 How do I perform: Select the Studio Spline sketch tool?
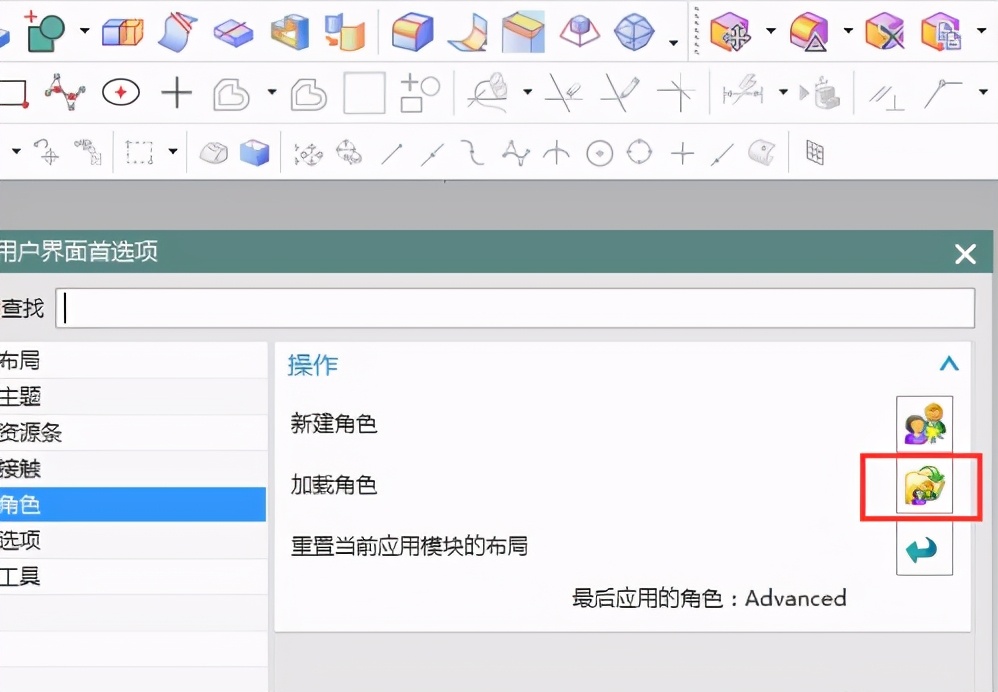tap(65, 93)
